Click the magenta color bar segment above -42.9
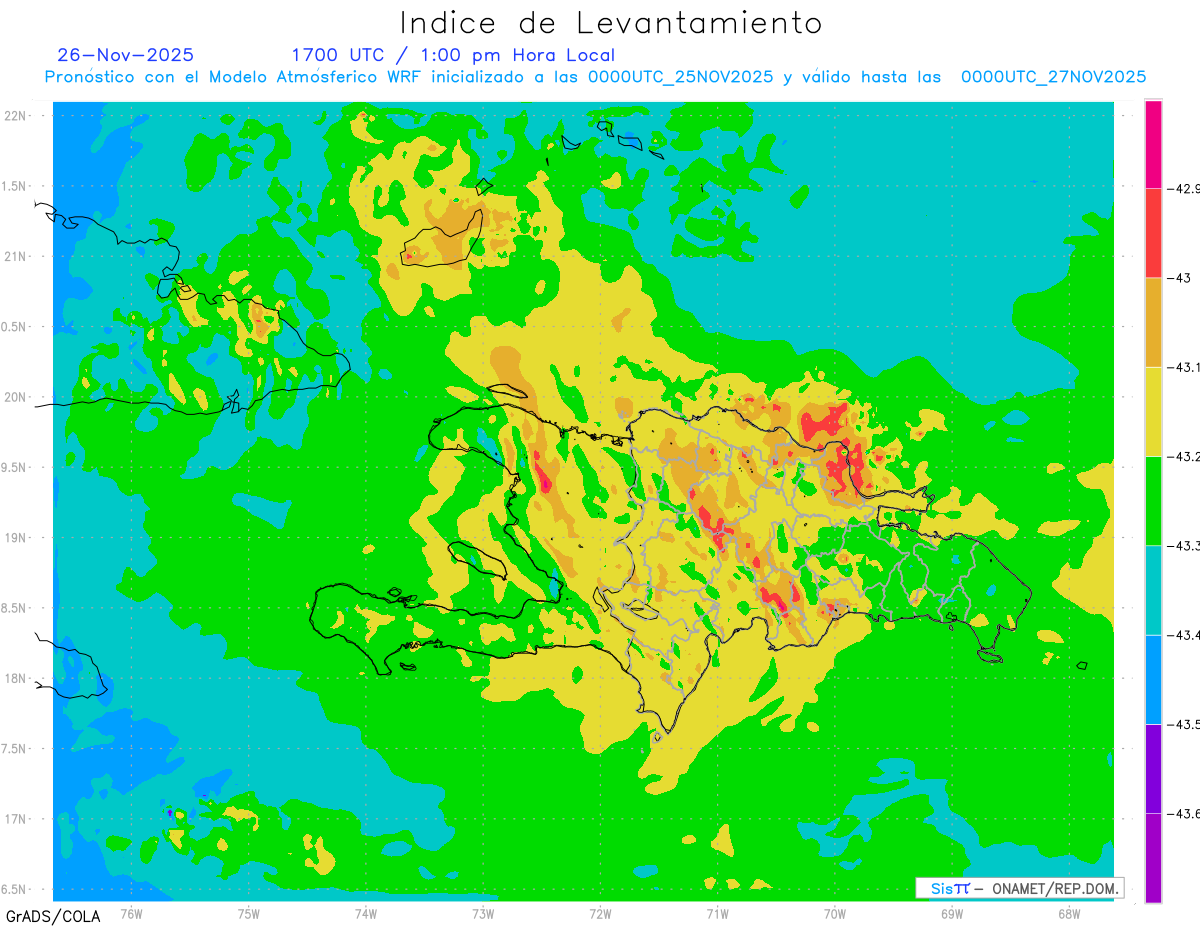The height and width of the screenshot is (927, 1200). pyautogui.click(x=1153, y=144)
